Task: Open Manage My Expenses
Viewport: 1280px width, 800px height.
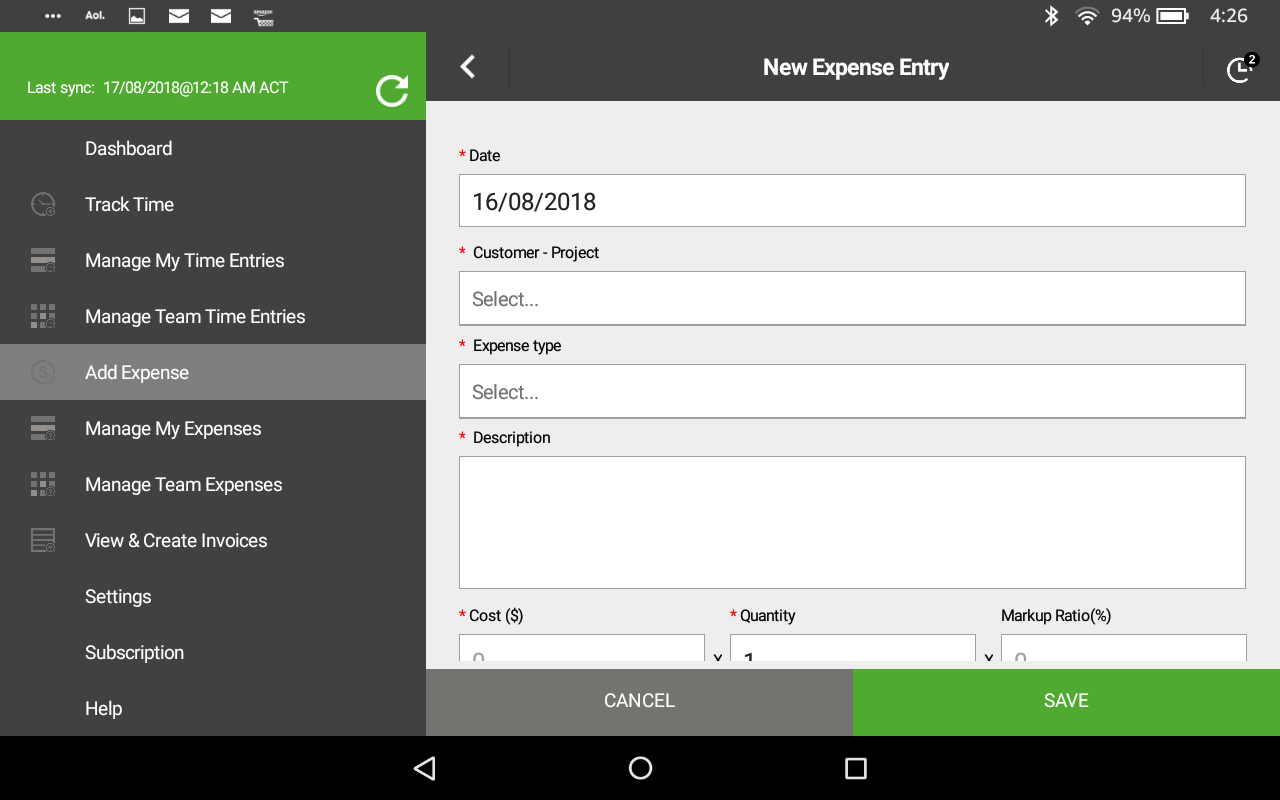Action: tap(213, 428)
